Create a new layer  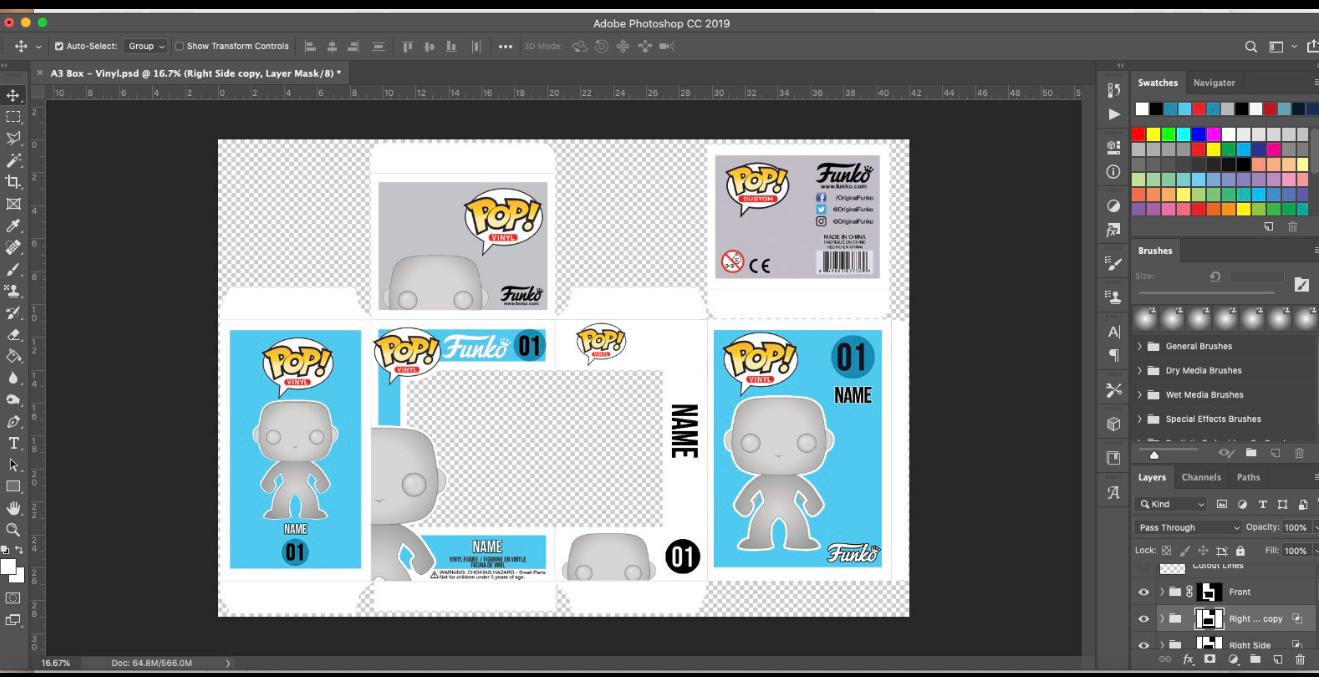pos(1278,659)
